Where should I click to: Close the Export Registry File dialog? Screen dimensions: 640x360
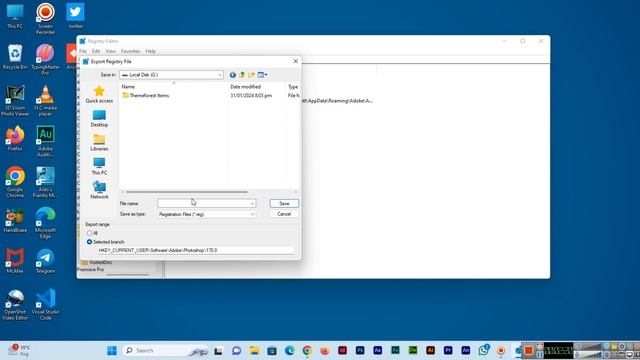(x=296, y=61)
